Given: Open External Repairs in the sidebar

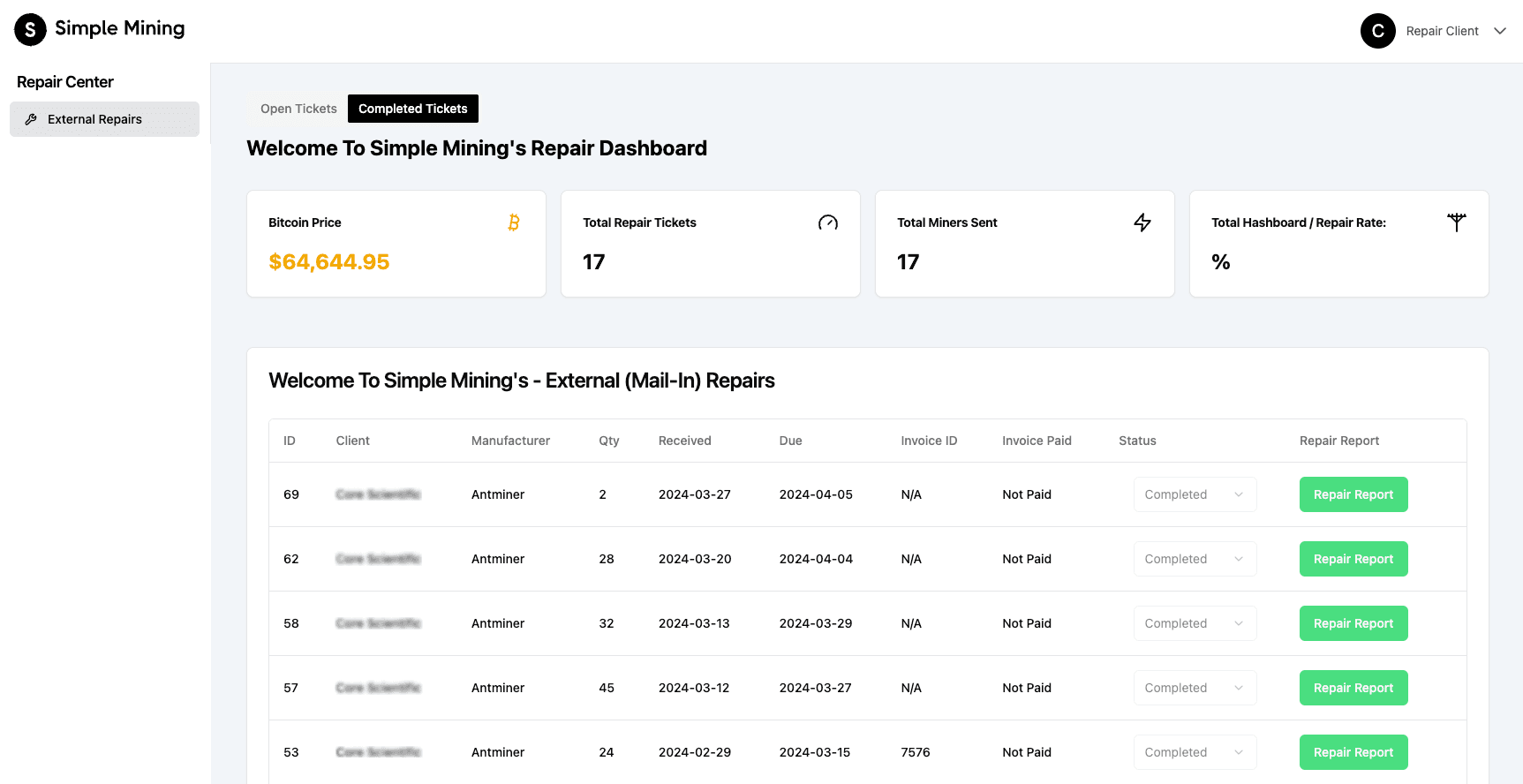Looking at the screenshot, I should pyautogui.click(x=104, y=119).
